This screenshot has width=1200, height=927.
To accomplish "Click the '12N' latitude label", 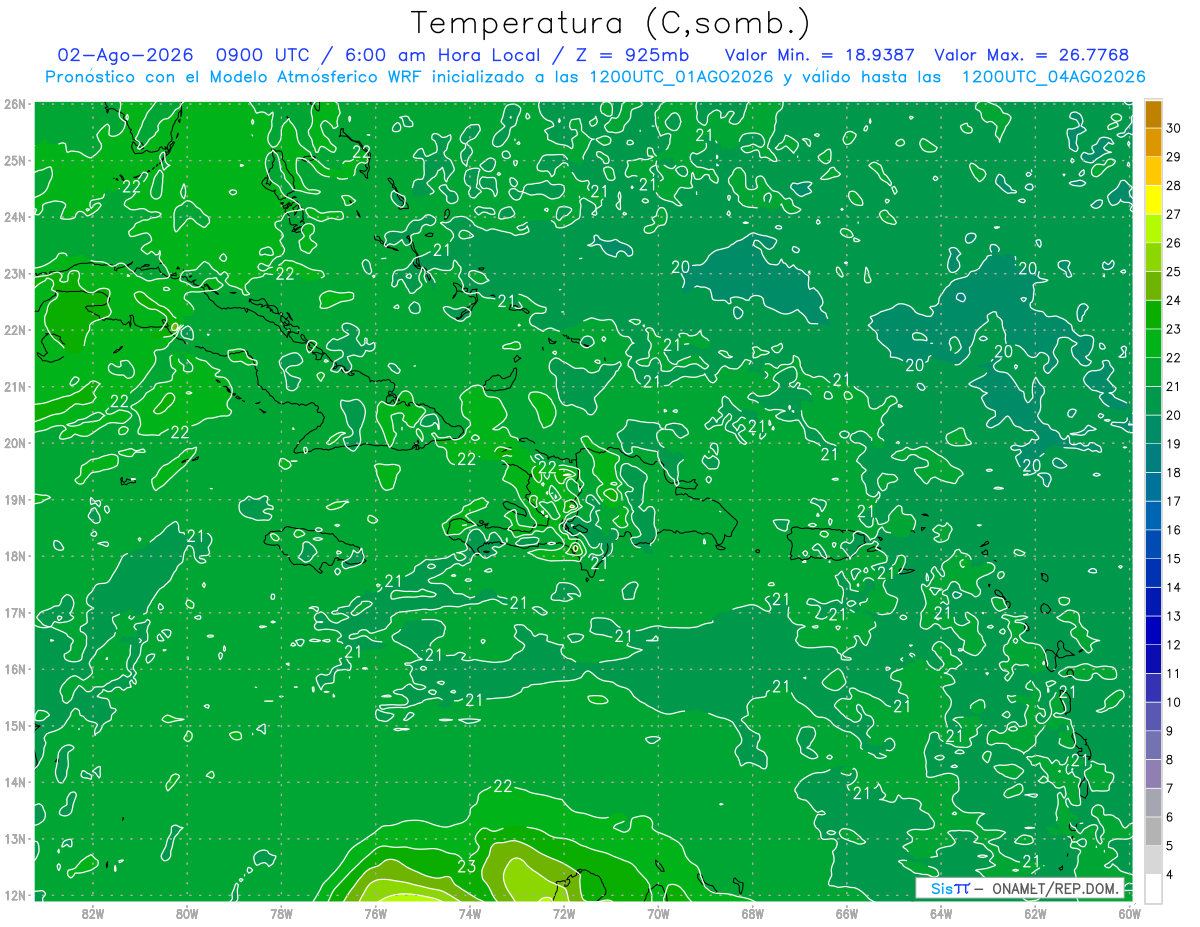I will 15,895.
